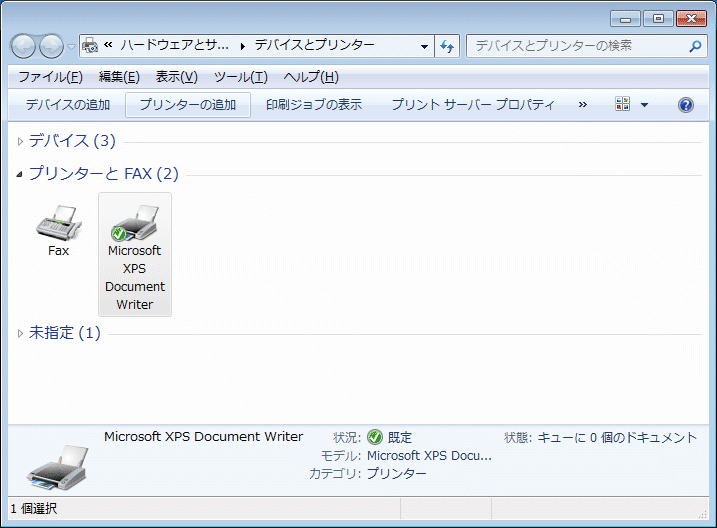This screenshot has height=528, width=717.
Task: Select Microsoft XPS Document Writer printer icon
Action: click(135, 223)
